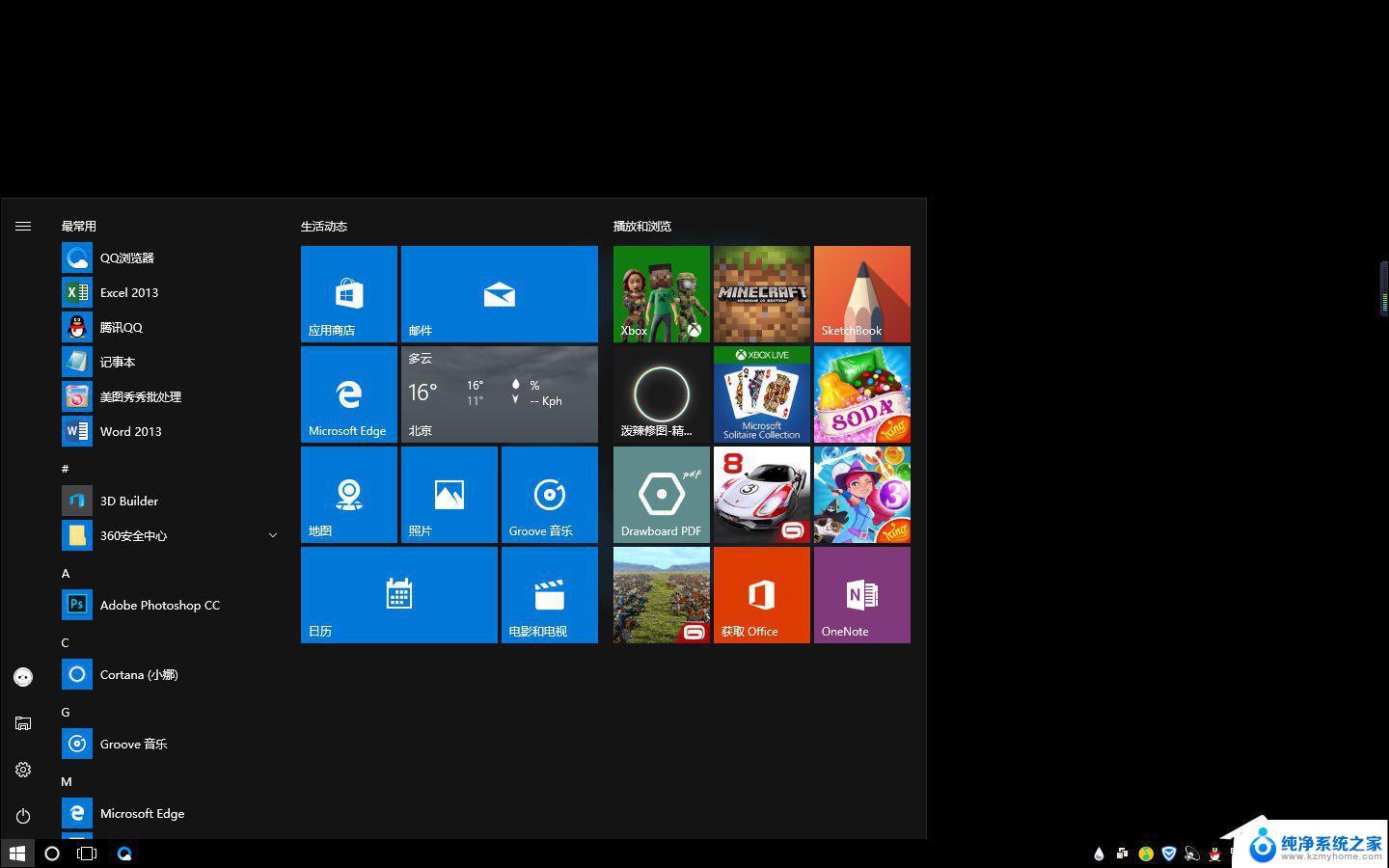Open the 北京 weather tile
Screen dimensions: 1389x868
click(500, 394)
